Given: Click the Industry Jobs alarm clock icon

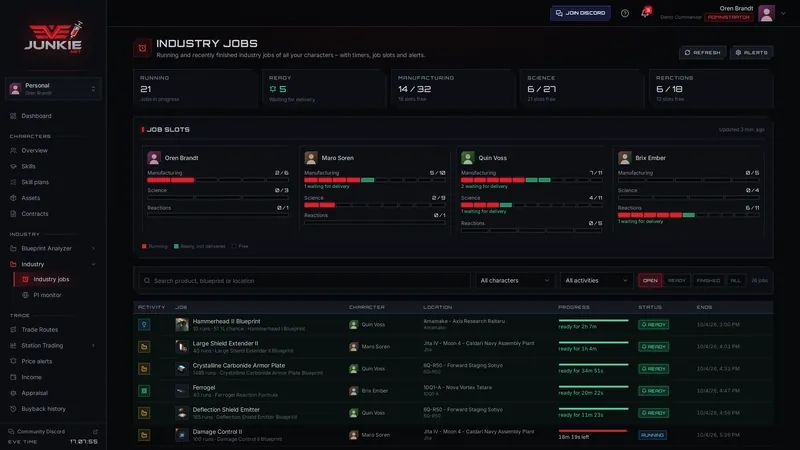Looking at the screenshot, I should pos(142,48).
